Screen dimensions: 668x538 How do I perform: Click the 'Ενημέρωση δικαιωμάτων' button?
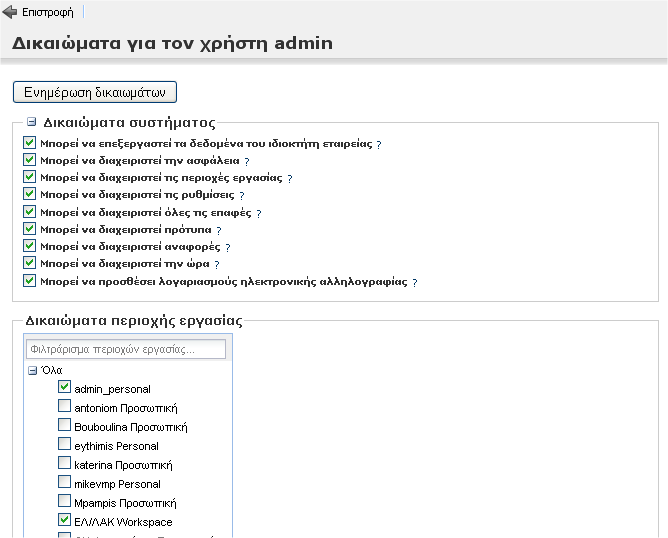point(95,92)
